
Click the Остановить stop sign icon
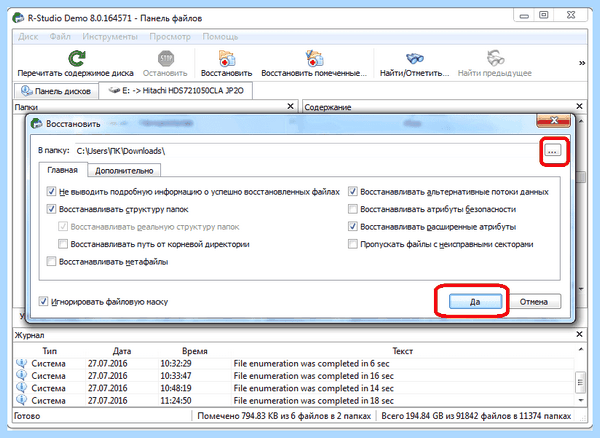click(166, 59)
